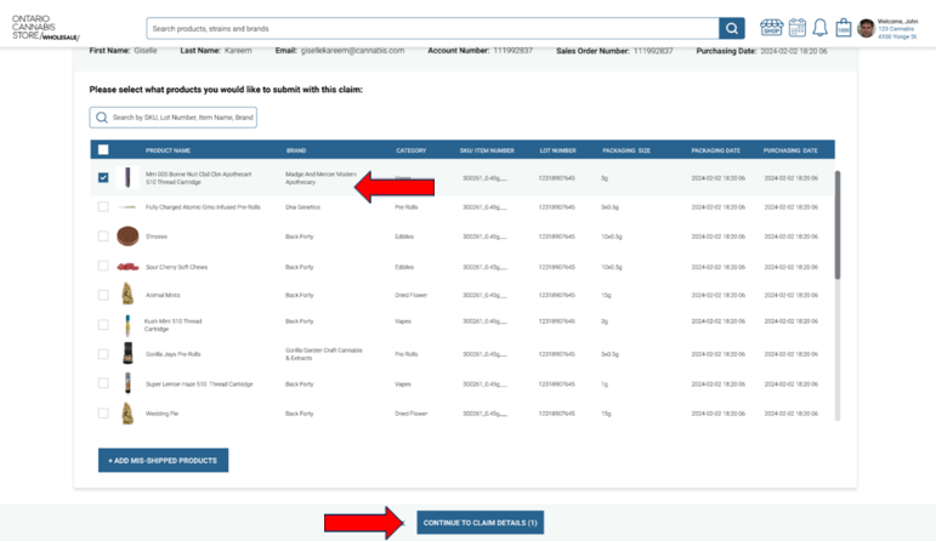
Task: Check the S'mores row checkbox
Action: coord(103,236)
